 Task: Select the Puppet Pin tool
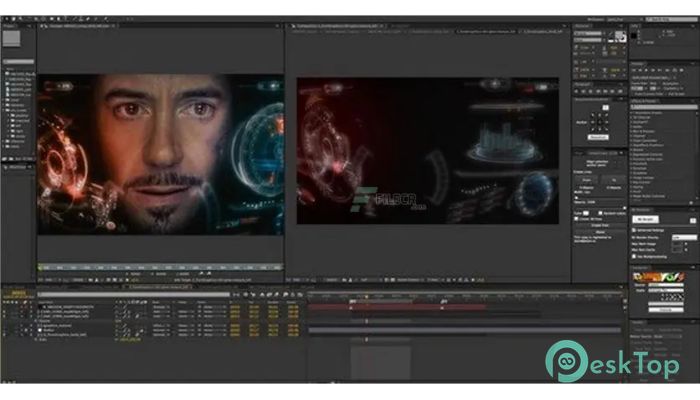105,19
